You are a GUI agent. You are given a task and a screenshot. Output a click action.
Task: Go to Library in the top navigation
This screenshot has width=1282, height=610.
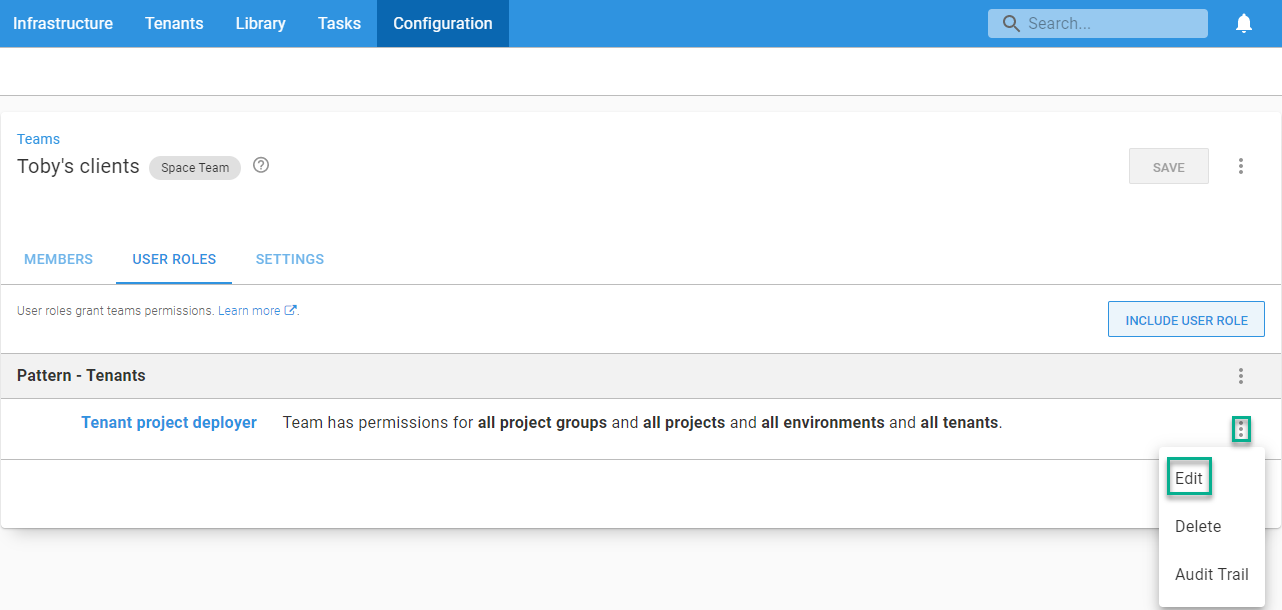260,23
